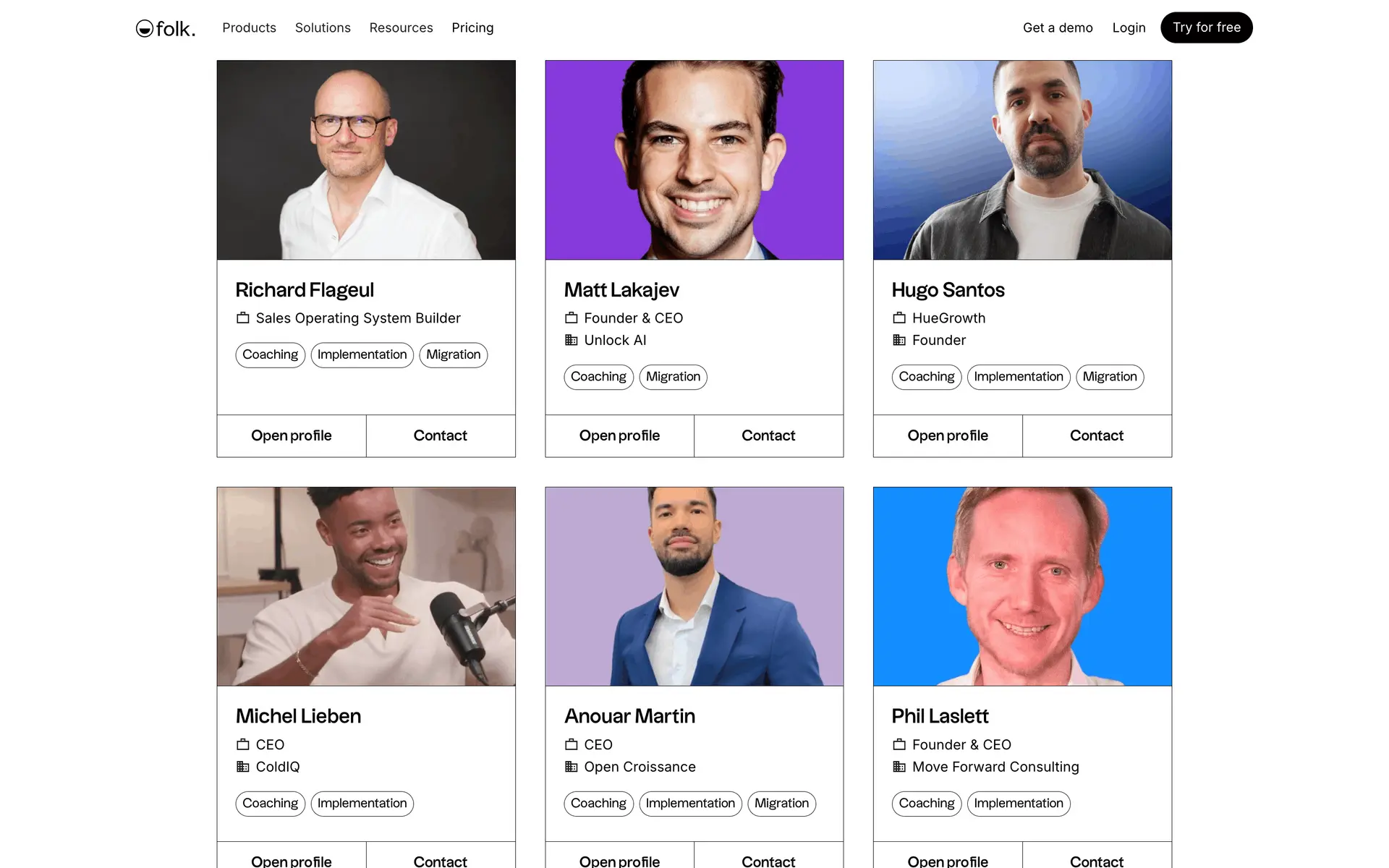This screenshot has width=1389, height=868.
Task: Open Richard Flageul's profile
Action: pos(292,435)
